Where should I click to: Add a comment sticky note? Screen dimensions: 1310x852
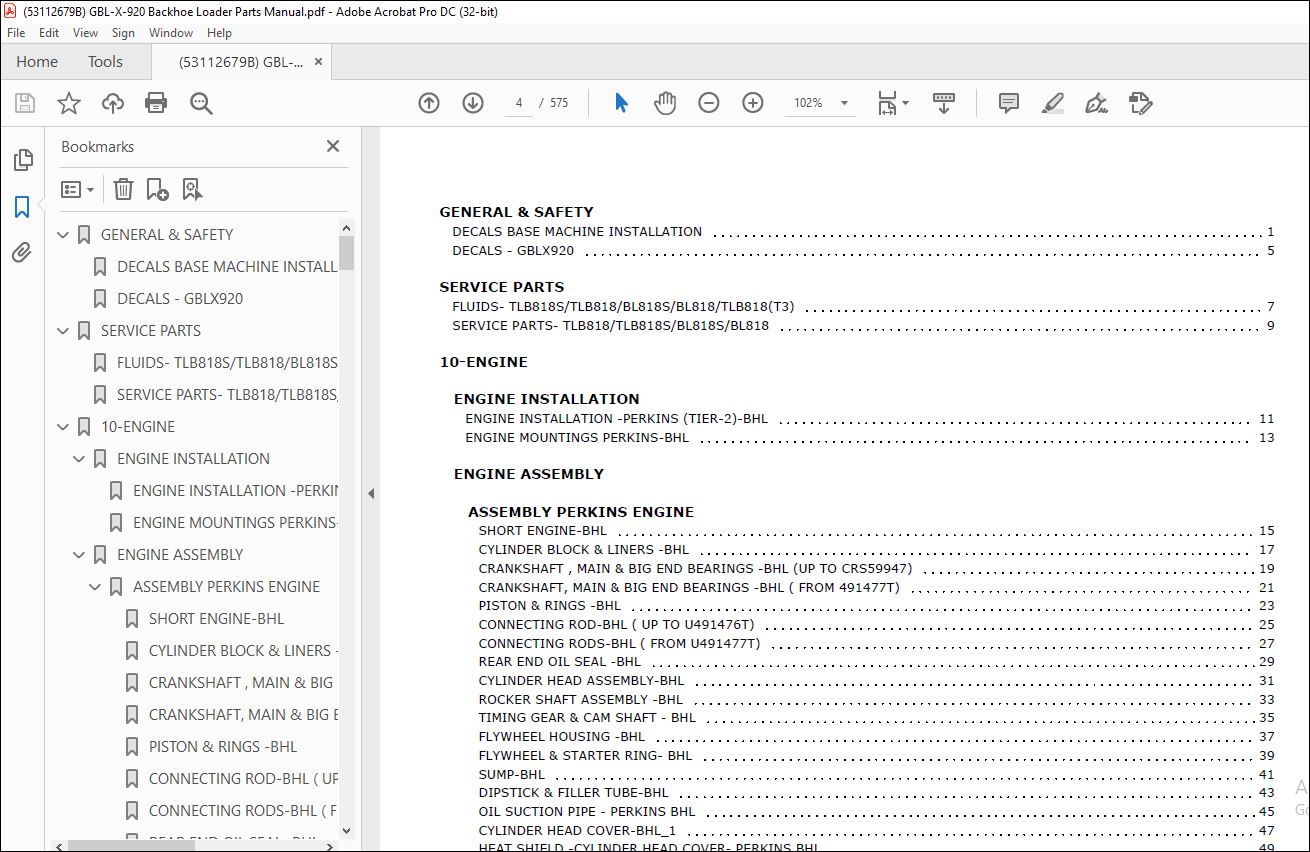(x=1009, y=103)
